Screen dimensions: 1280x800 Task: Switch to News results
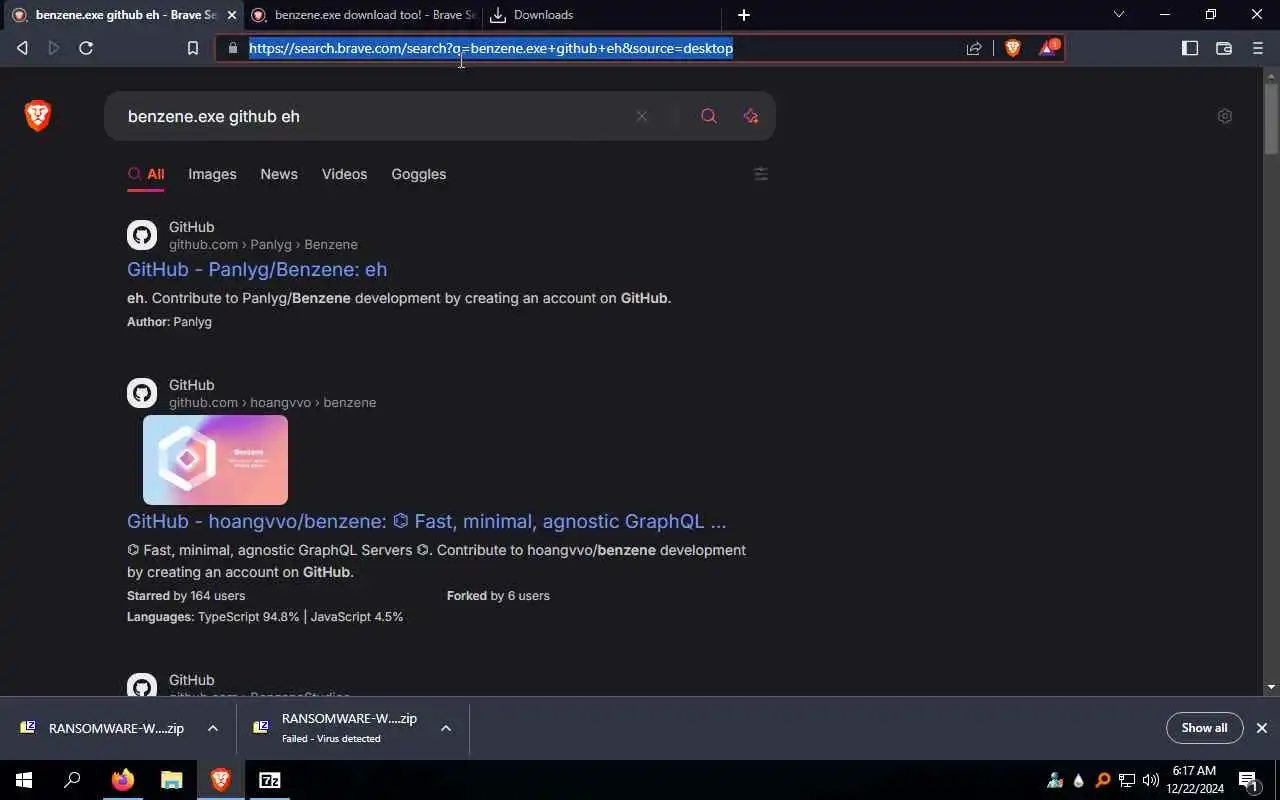279,174
